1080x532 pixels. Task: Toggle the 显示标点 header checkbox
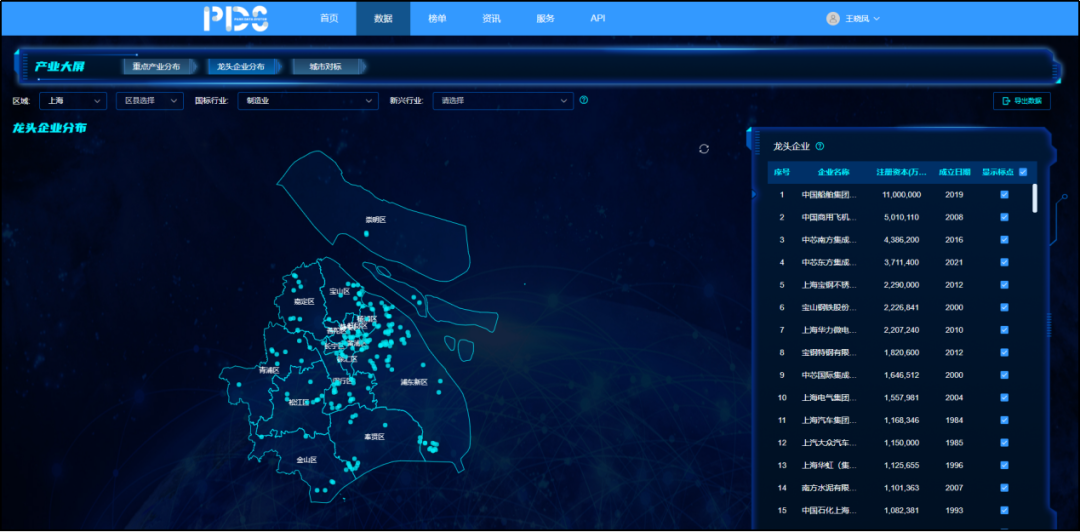(1022, 172)
